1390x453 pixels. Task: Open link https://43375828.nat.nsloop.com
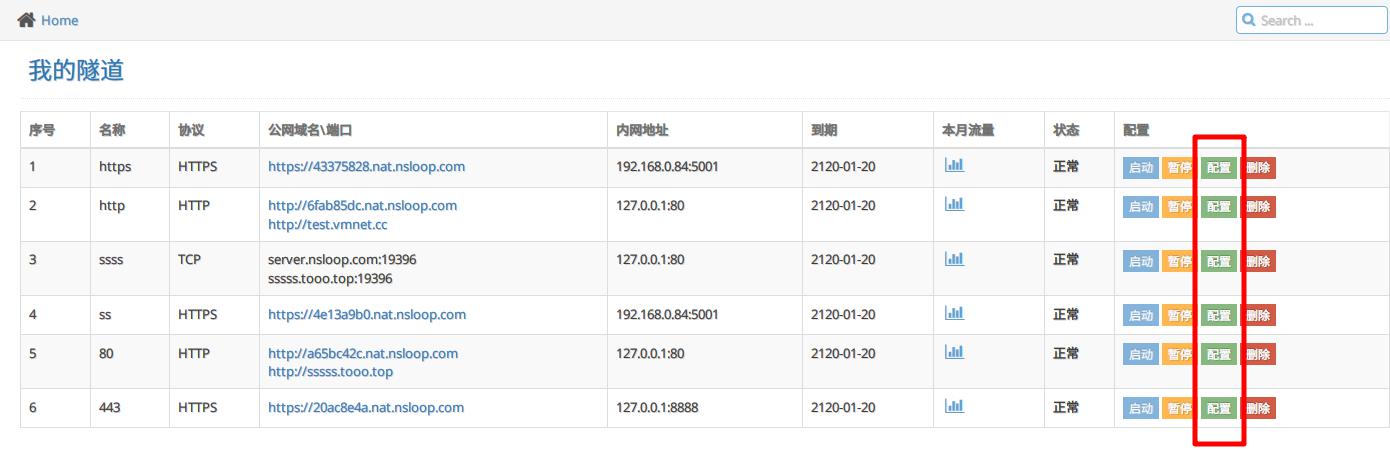[x=366, y=167]
